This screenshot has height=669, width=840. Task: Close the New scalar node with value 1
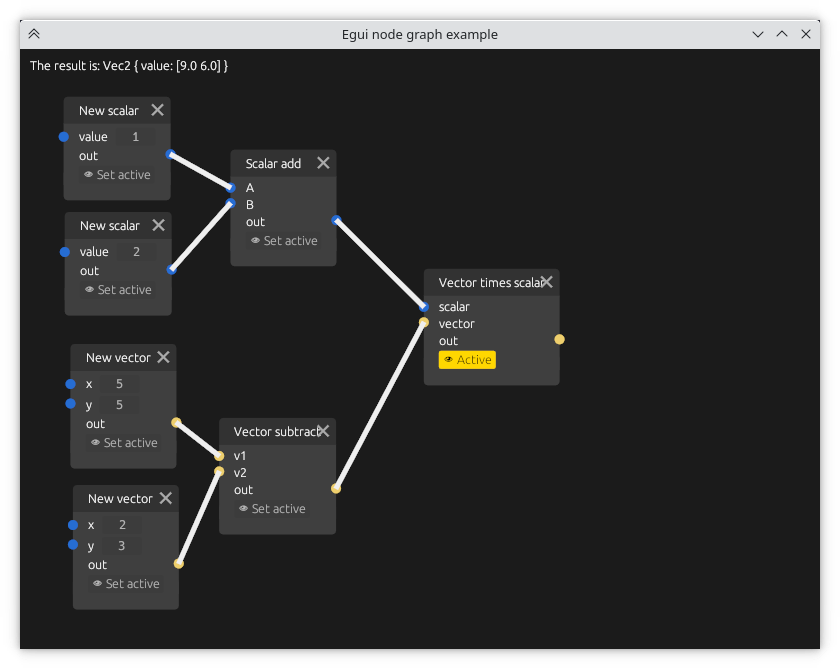pyautogui.click(x=157, y=110)
